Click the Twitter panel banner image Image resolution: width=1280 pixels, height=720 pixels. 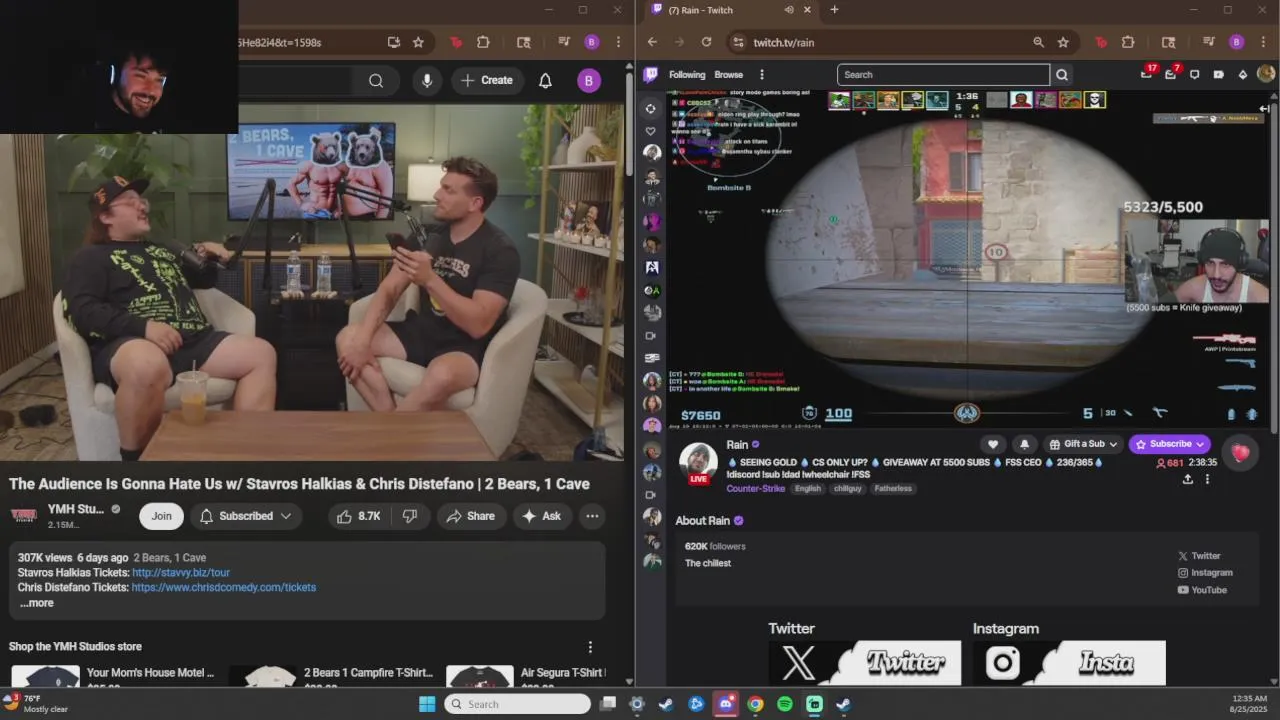(864, 663)
